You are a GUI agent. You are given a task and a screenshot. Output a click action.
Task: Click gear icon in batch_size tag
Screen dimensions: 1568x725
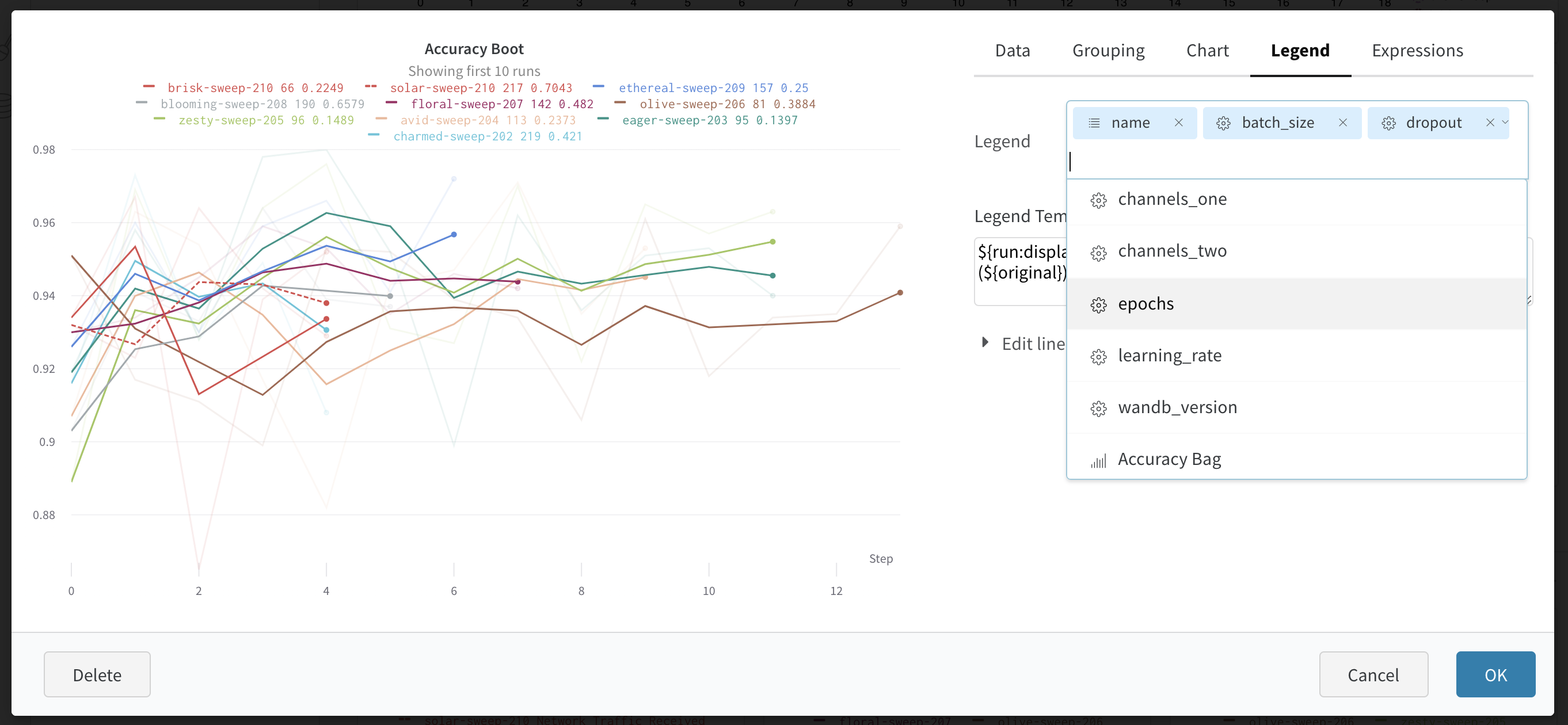coord(1223,124)
